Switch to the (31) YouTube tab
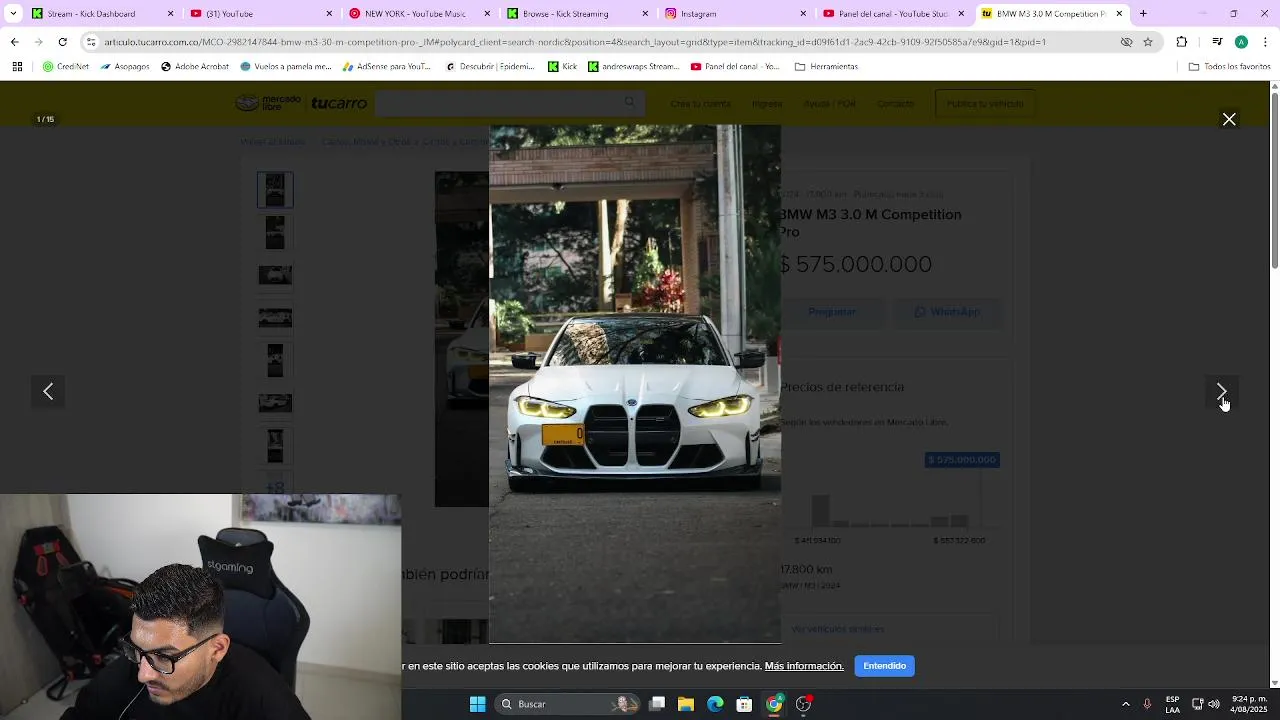This screenshot has width=1280, height=720. [x=260, y=13]
